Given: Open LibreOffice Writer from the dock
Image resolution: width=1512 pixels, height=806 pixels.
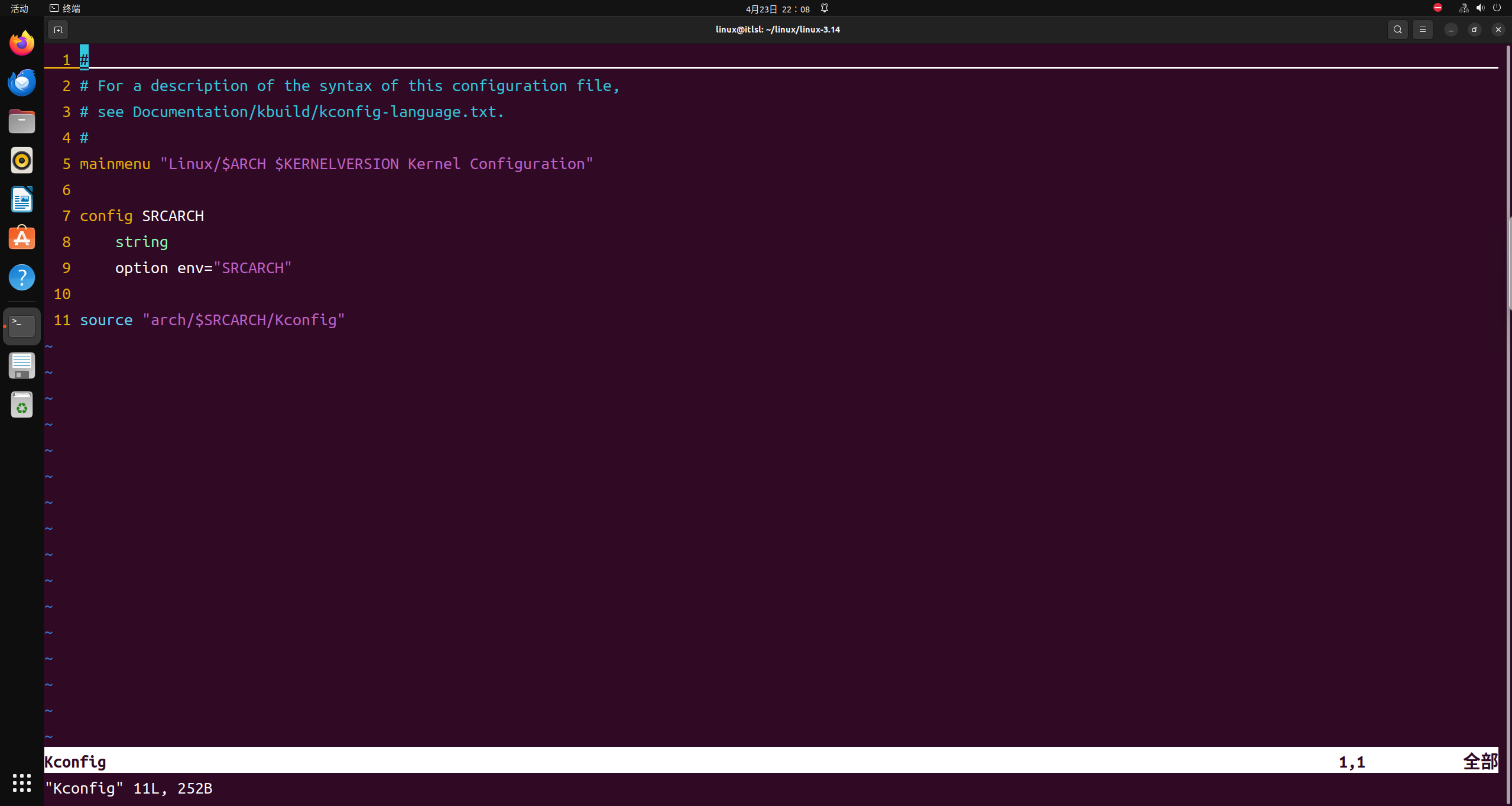Looking at the screenshot, I should click(22, 199).
